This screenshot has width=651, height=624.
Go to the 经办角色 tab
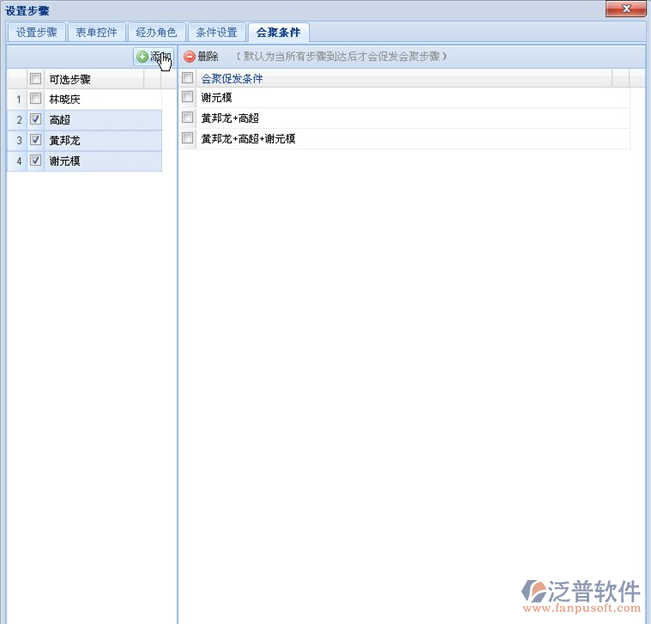coord(156,32)
